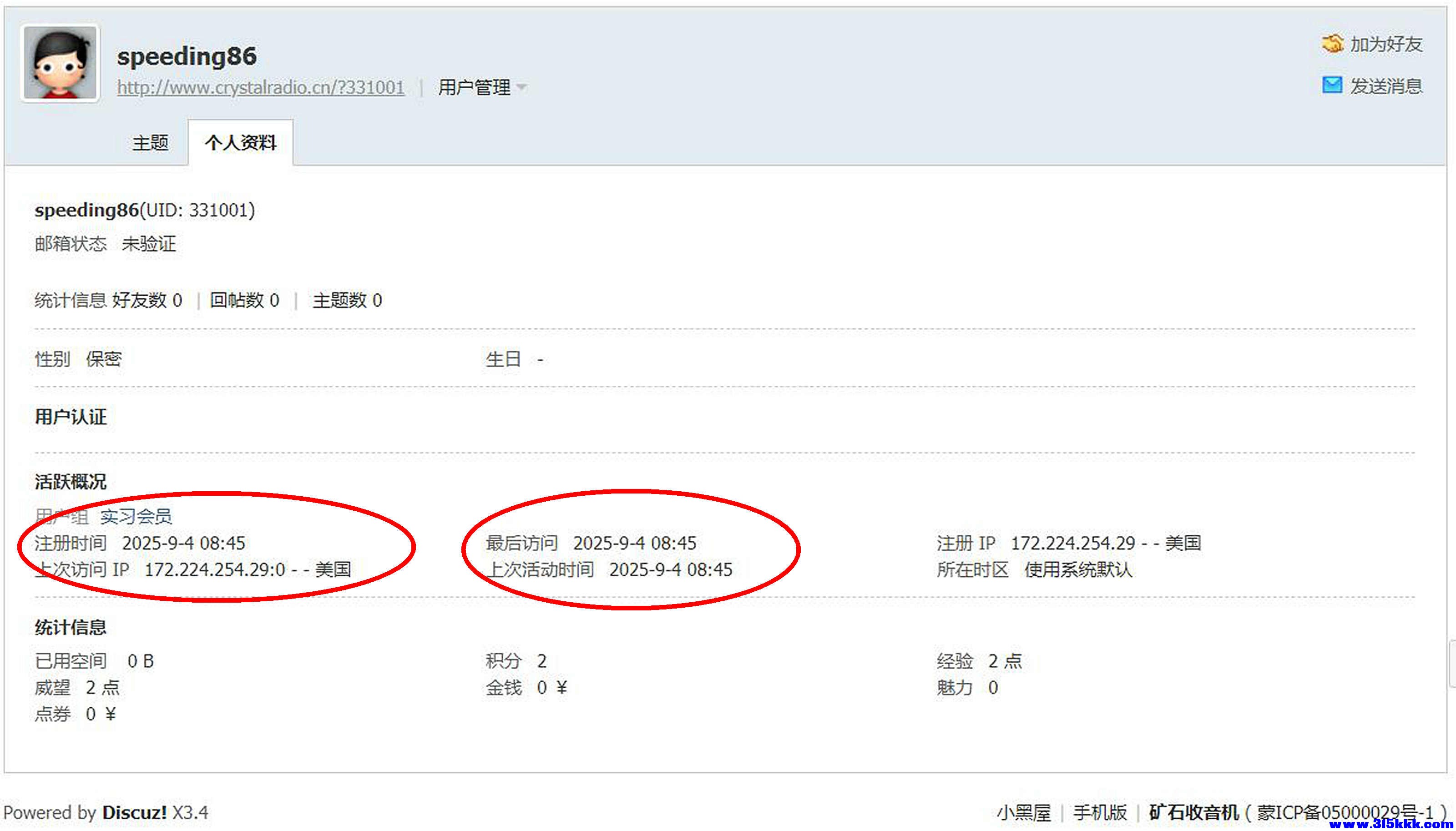Click the speeding86 avatar image

pyautogui.click(x=60, y=63)
